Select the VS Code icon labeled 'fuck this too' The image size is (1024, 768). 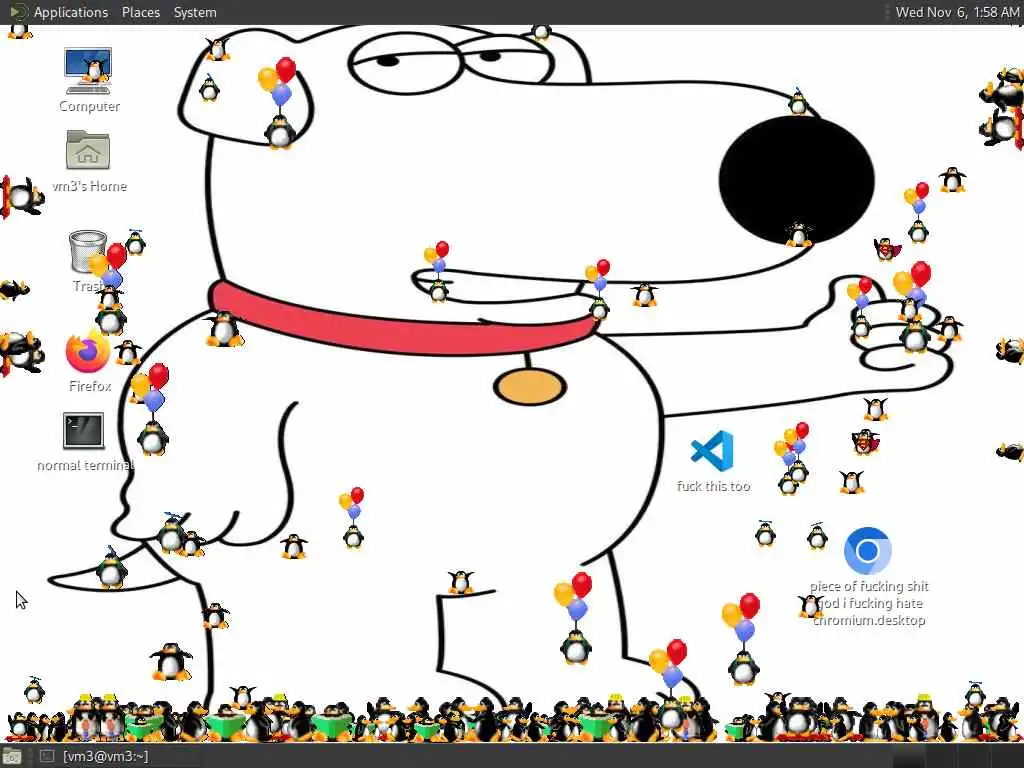[712, 451]
